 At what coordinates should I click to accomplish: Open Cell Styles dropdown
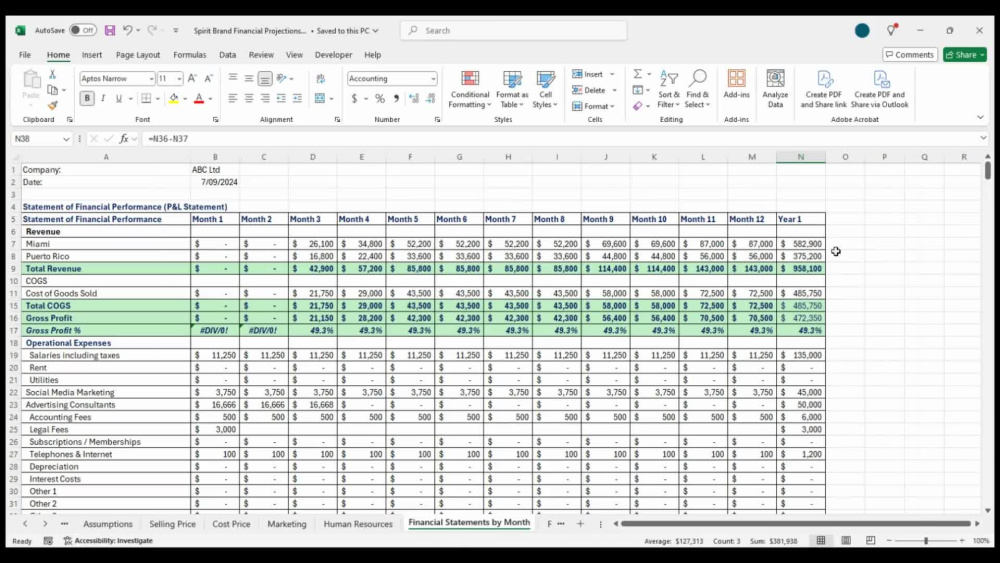(x=545, y=89)
